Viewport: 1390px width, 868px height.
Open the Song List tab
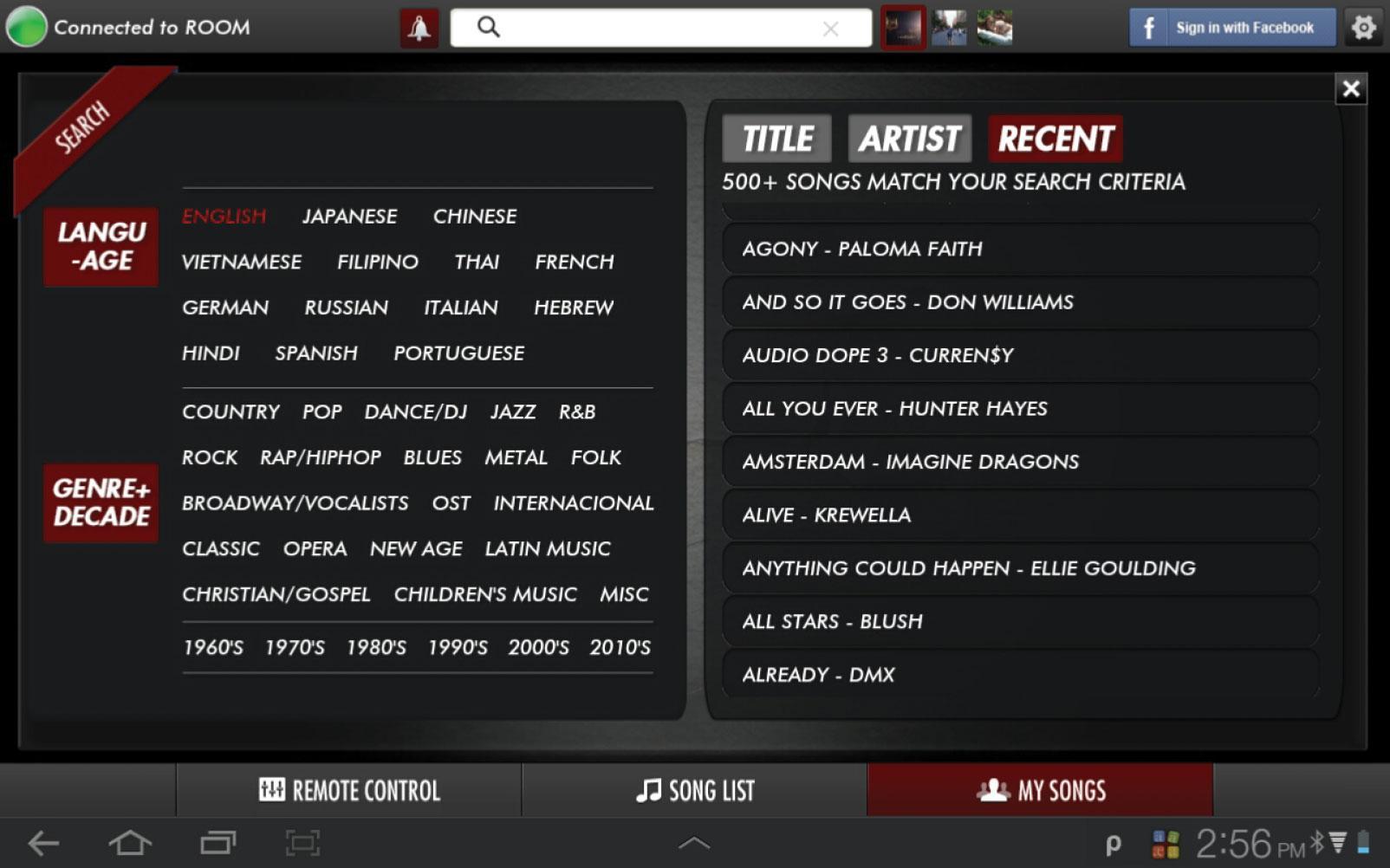pyautogui.click(x=695, y=790)
